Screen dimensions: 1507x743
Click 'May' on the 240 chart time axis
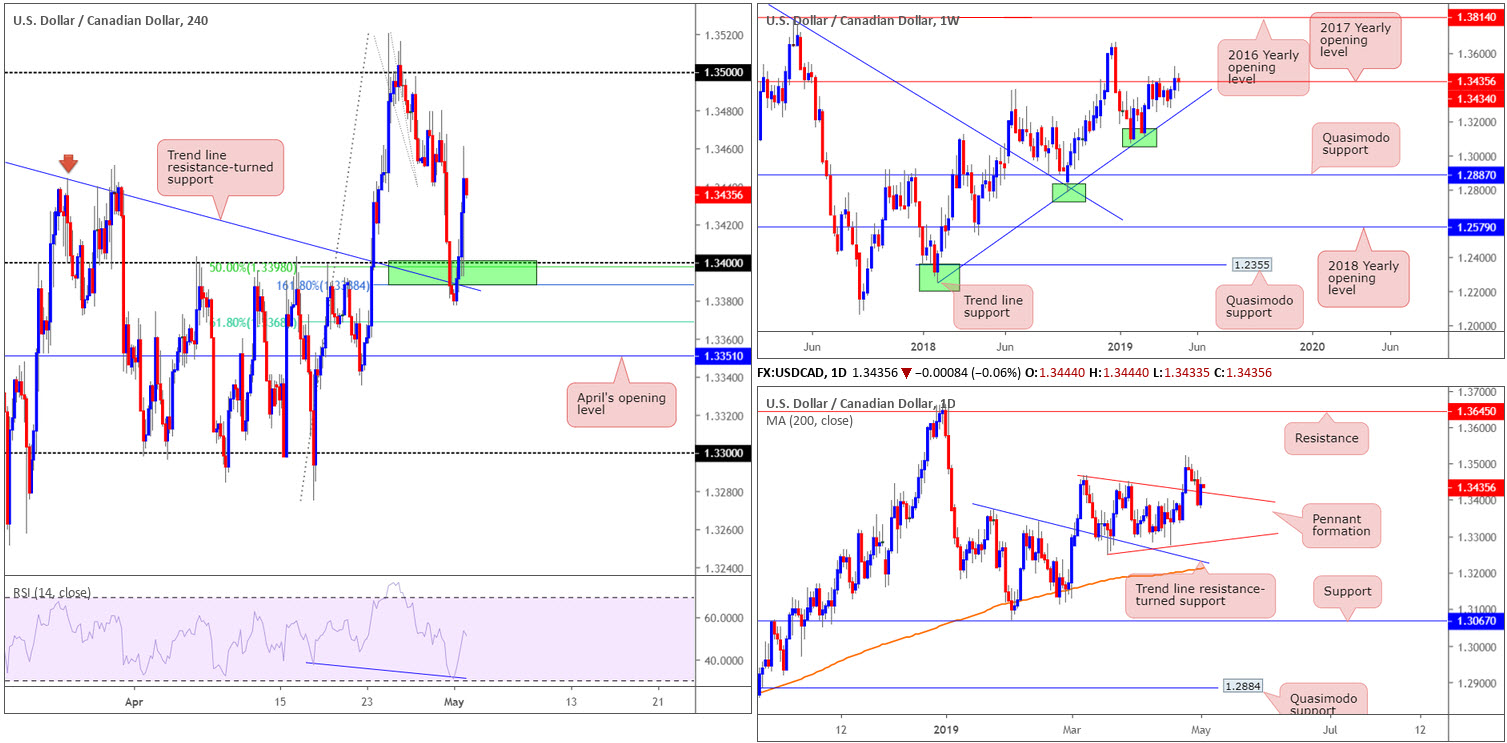click(454, 702)
